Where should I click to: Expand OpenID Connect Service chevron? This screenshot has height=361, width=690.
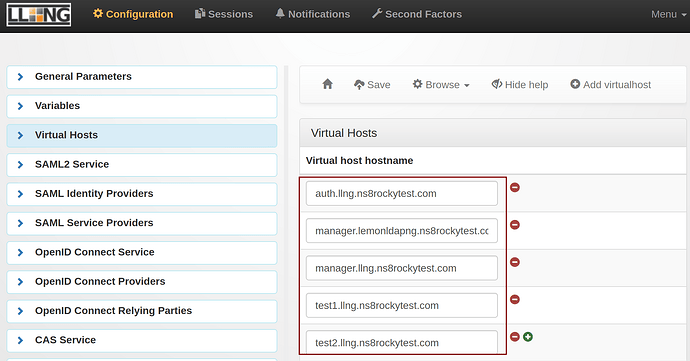pyautogui.click(x=20, y=252)
